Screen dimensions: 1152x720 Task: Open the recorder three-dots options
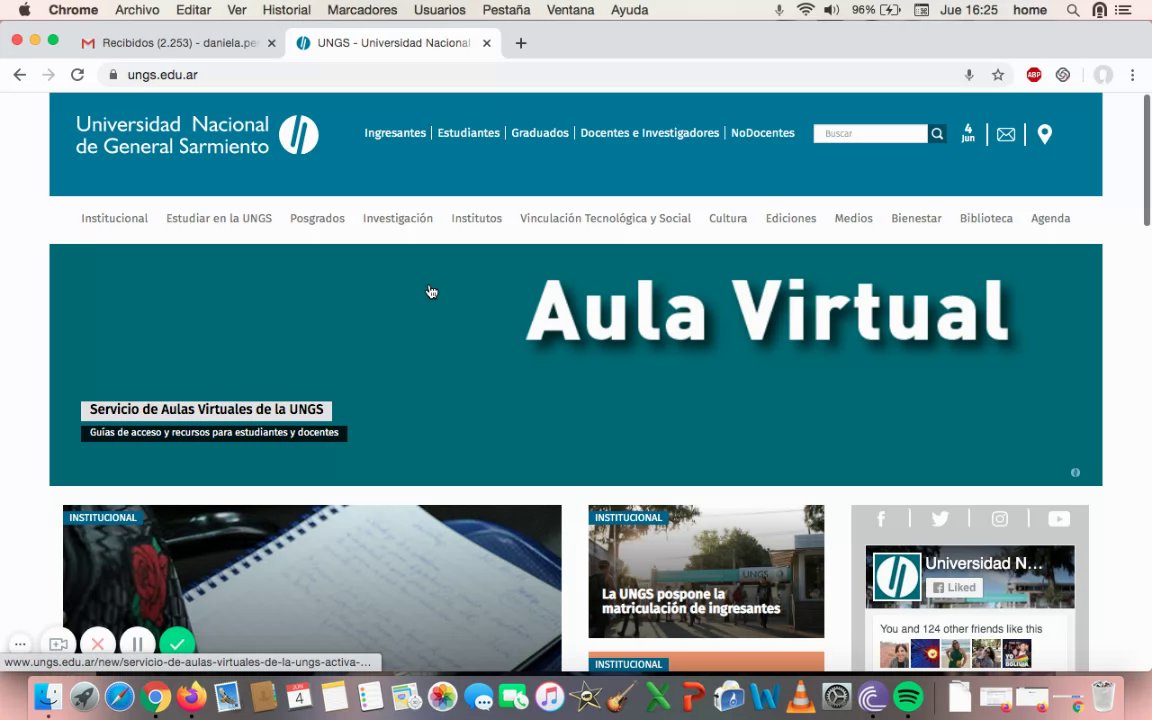coord(20,644)
